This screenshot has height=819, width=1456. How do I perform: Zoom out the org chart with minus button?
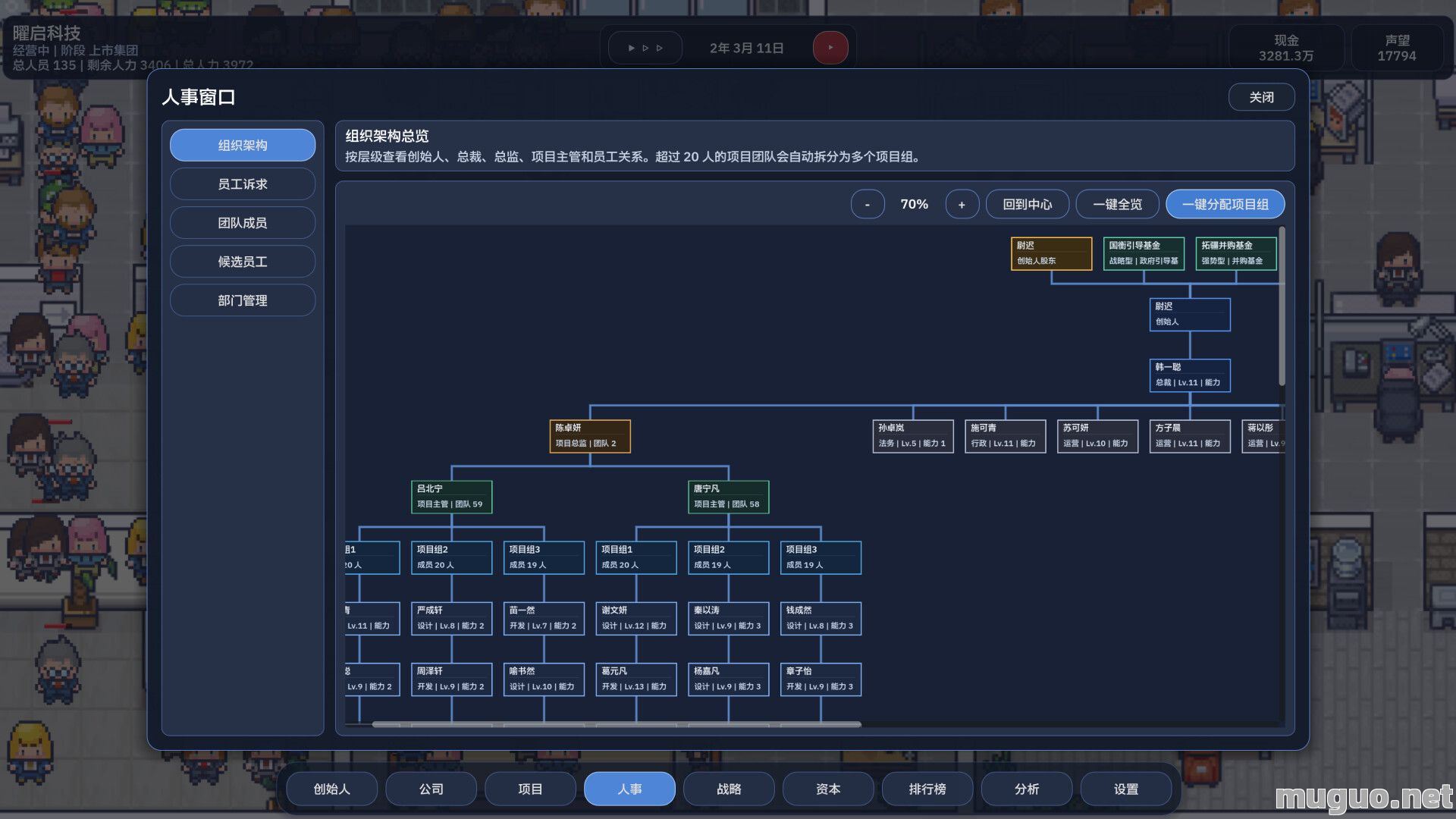point(868,204)
